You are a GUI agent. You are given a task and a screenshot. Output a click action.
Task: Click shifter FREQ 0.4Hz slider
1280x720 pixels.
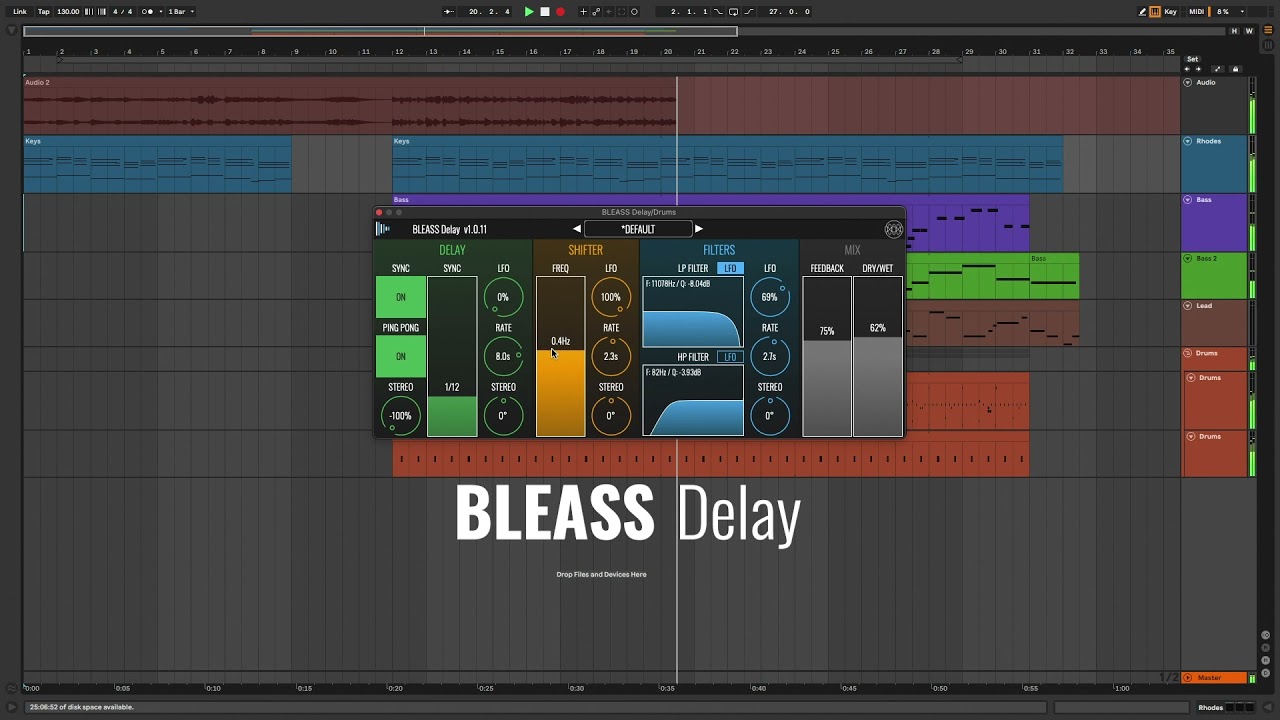point(560,356)
